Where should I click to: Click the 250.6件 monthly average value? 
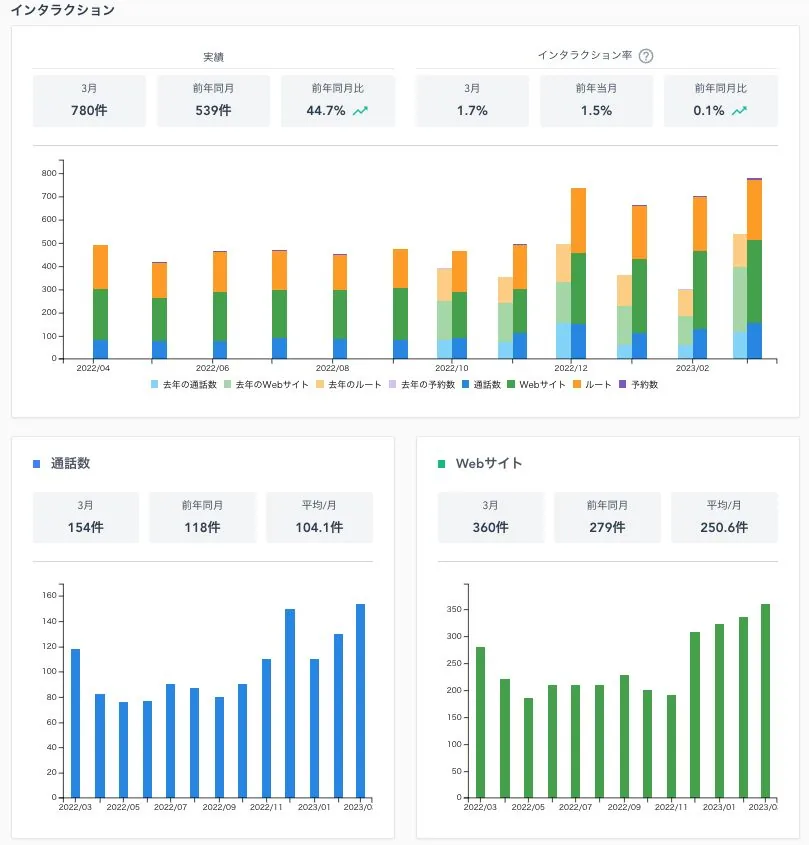click(724, 527)
